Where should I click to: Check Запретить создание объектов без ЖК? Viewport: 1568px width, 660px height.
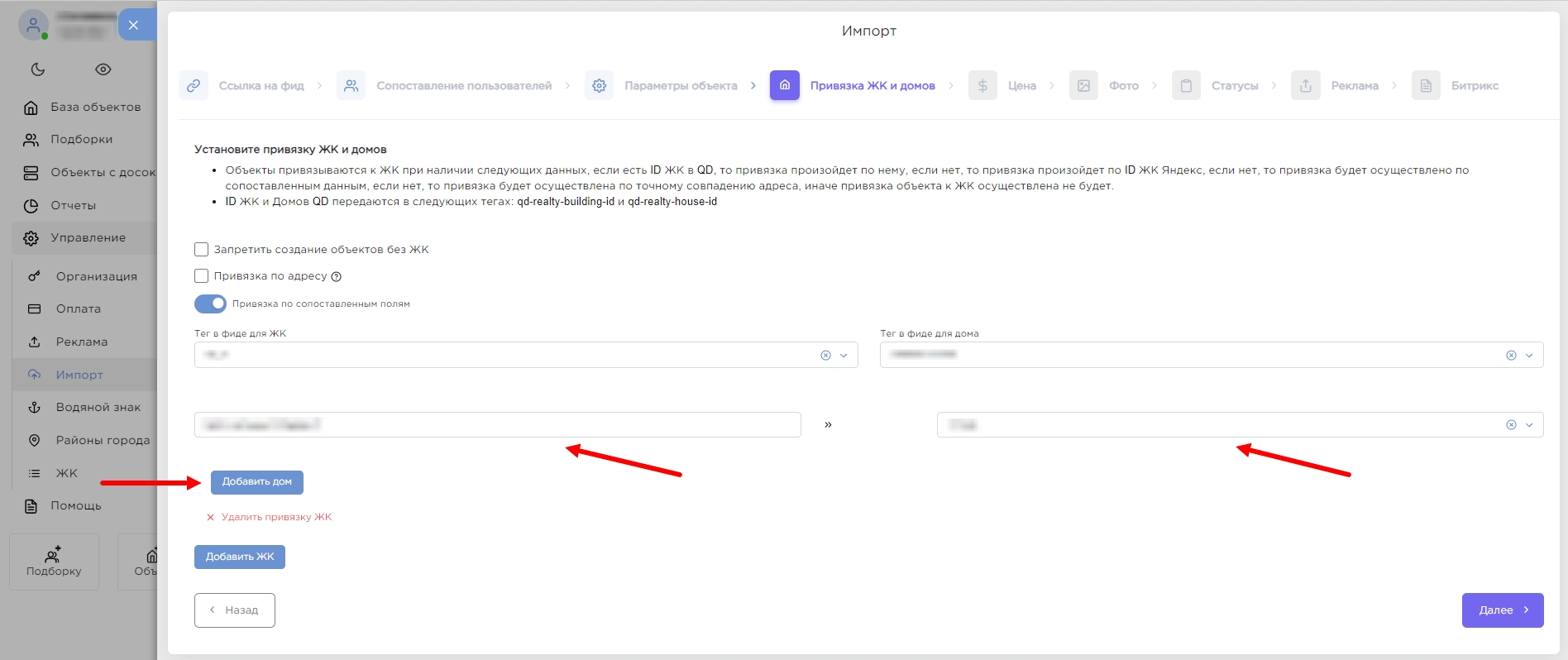201,249
